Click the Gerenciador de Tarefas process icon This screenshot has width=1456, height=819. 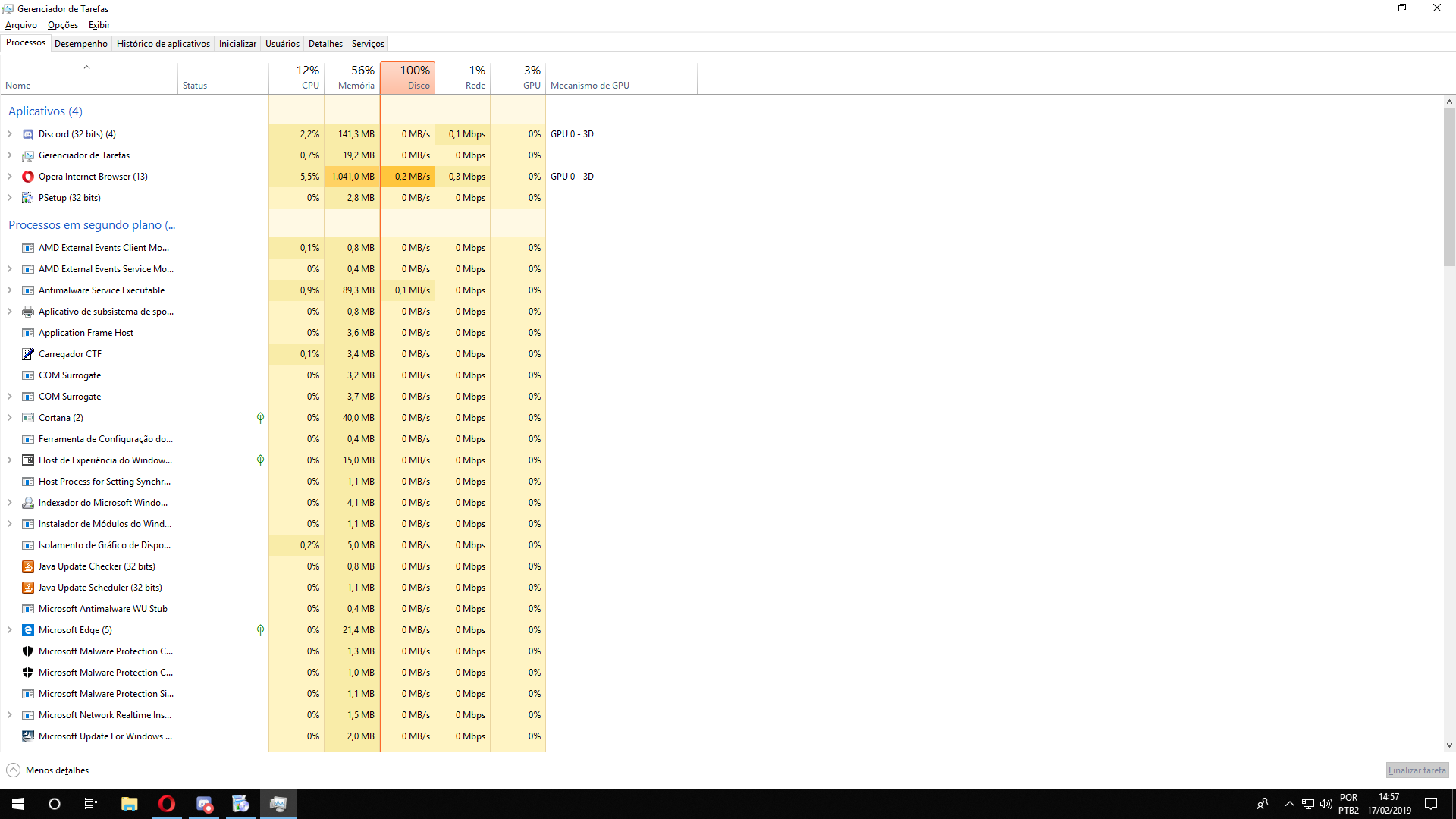(x=28, y=155)
